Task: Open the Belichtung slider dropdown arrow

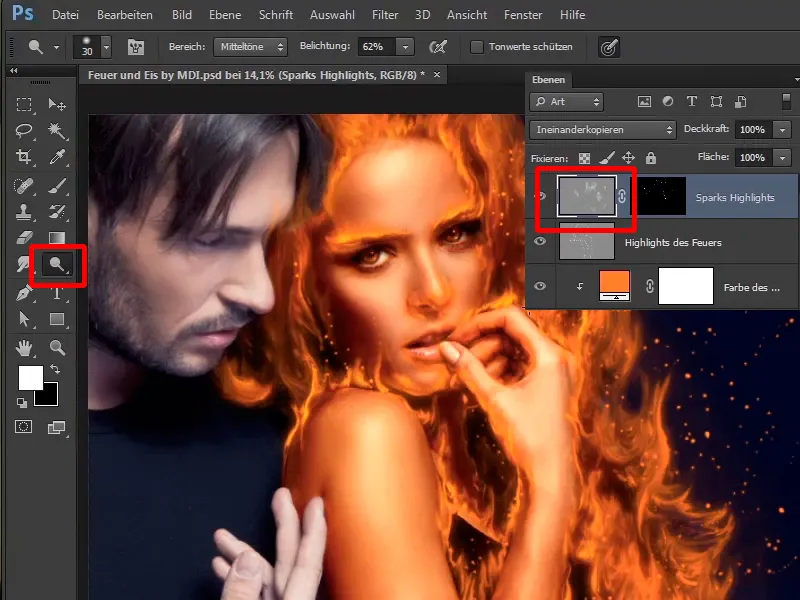Action: pyautogui.click(x=405, y=47)
